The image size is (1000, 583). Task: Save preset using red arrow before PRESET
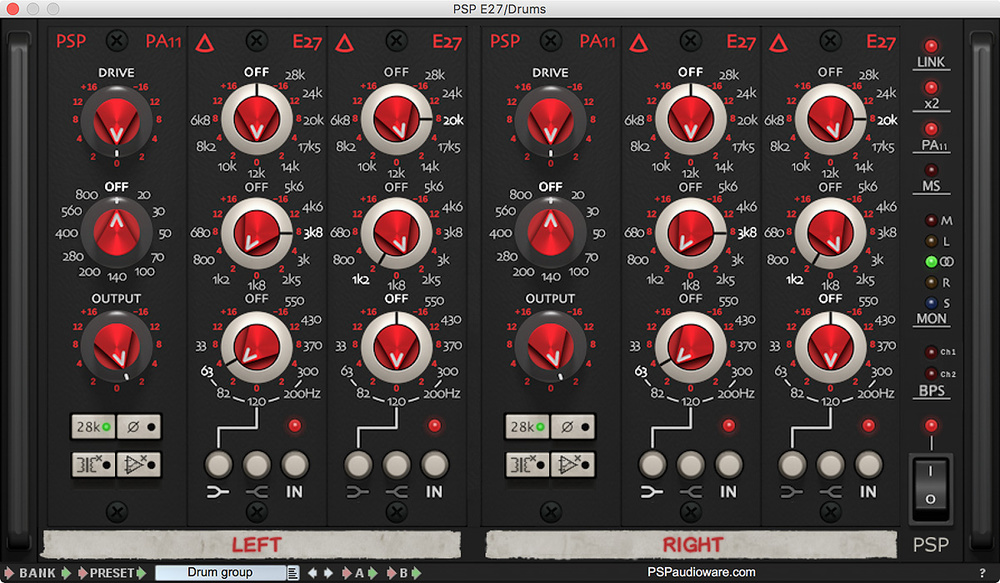(83, 573)
